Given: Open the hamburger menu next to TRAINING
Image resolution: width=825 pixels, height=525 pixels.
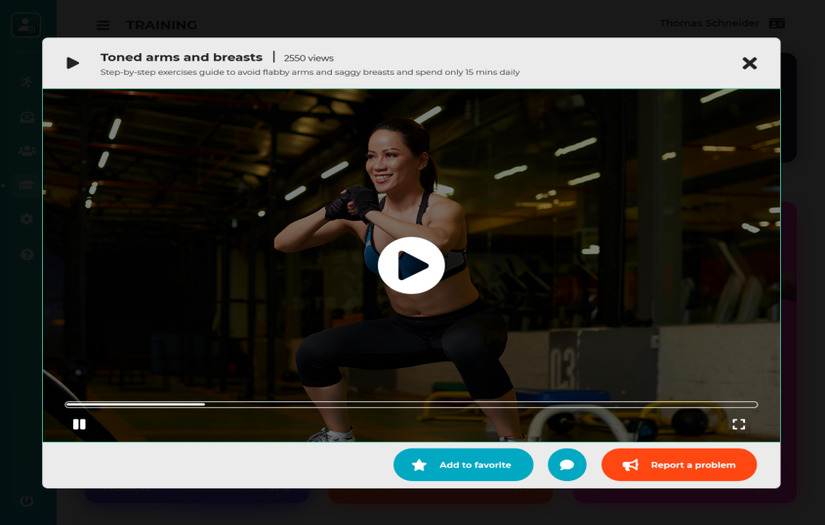Looking at the screenshot, I should click(x=103, y=25).
